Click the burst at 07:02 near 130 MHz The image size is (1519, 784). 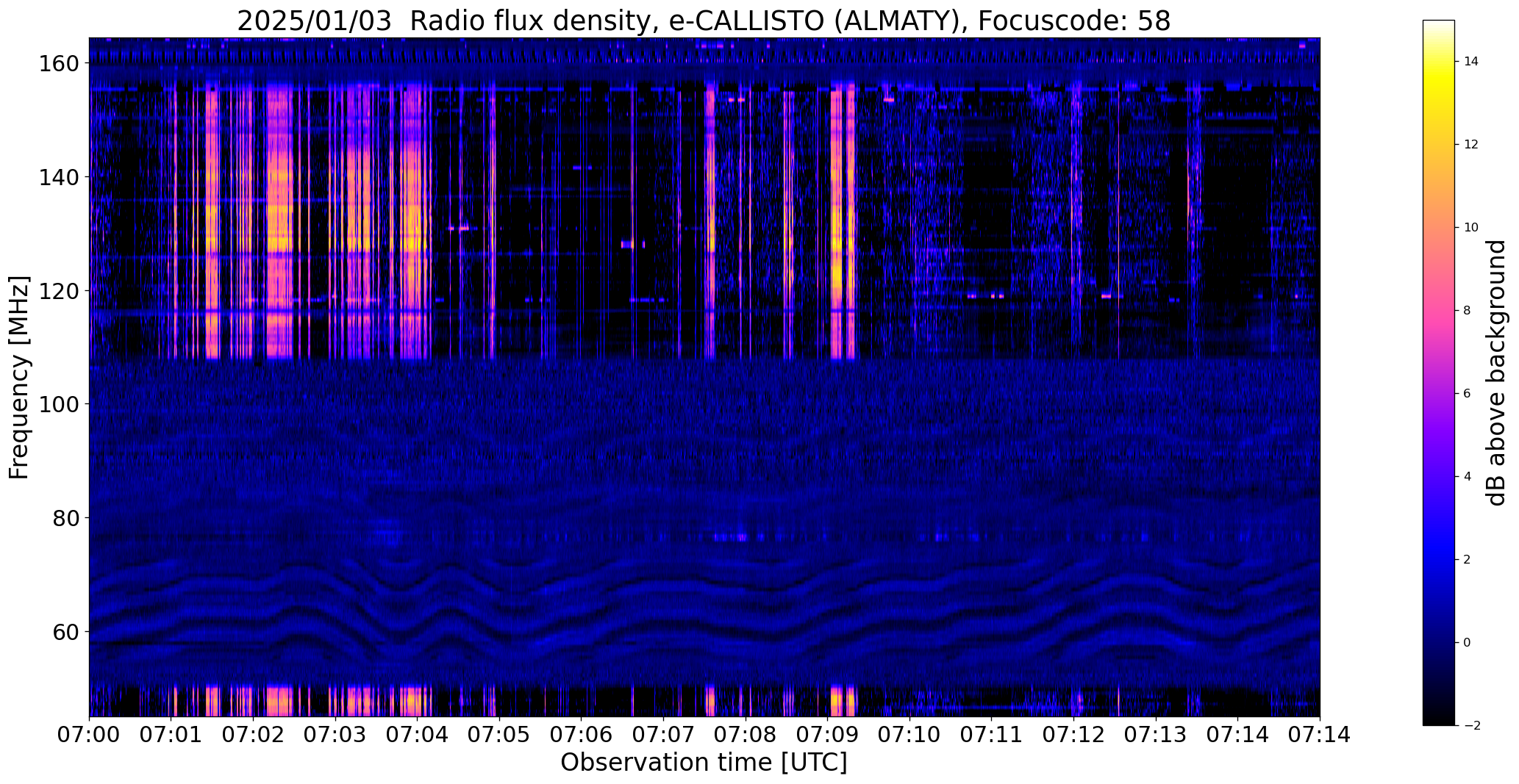point(279,239)
